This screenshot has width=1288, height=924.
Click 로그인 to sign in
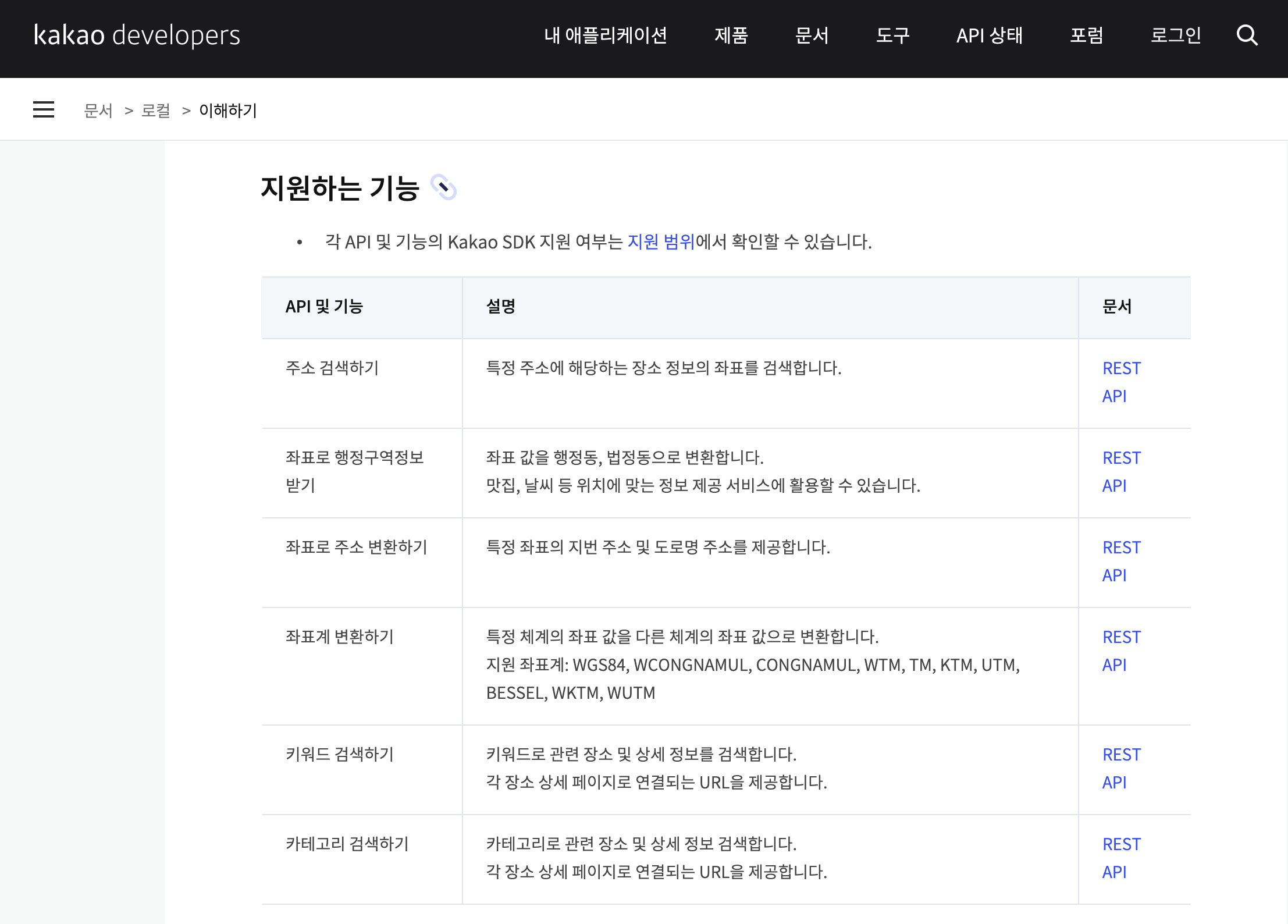pos(1175,35)
